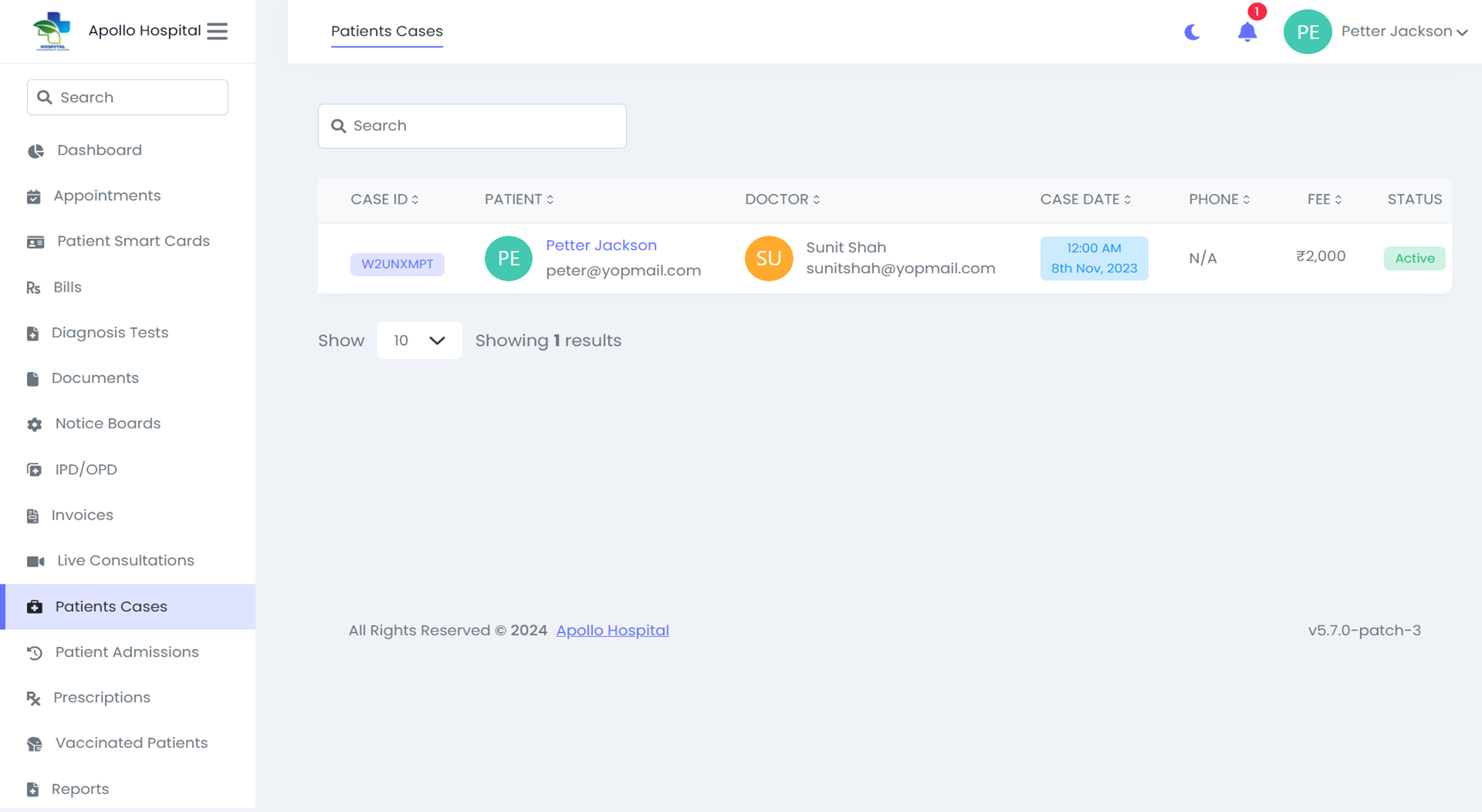Open the Diagnosis Tests section

110,332
